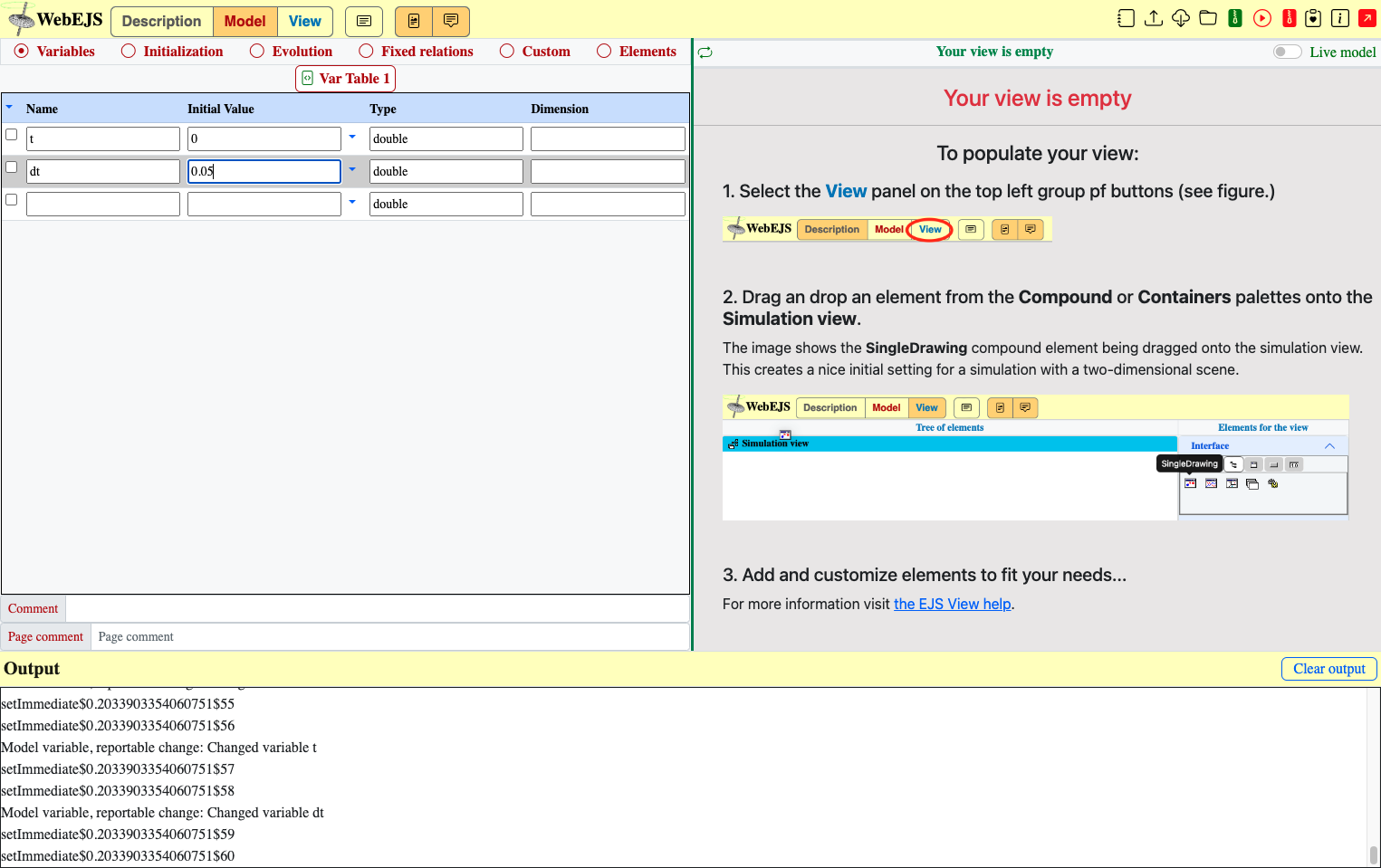Click the Initial Value field containing 0.05

coord(264,171)
